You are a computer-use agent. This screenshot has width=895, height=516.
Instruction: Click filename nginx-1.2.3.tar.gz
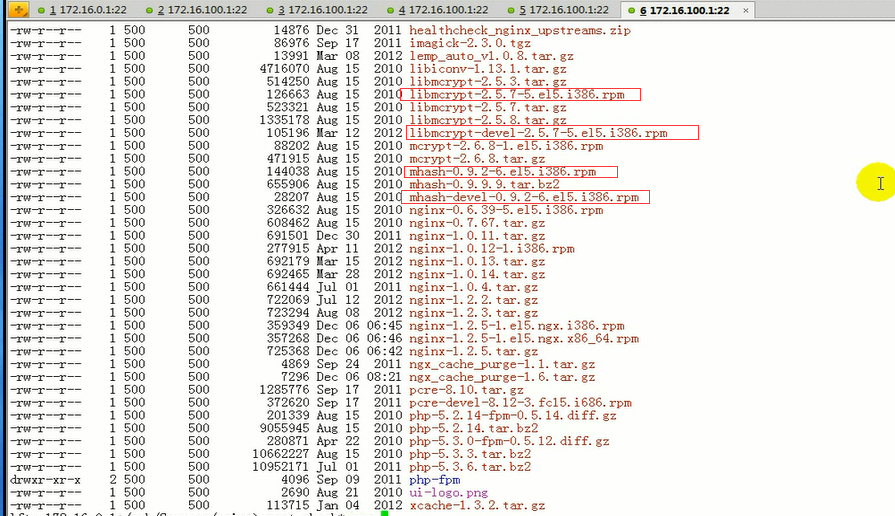point(473,313)
